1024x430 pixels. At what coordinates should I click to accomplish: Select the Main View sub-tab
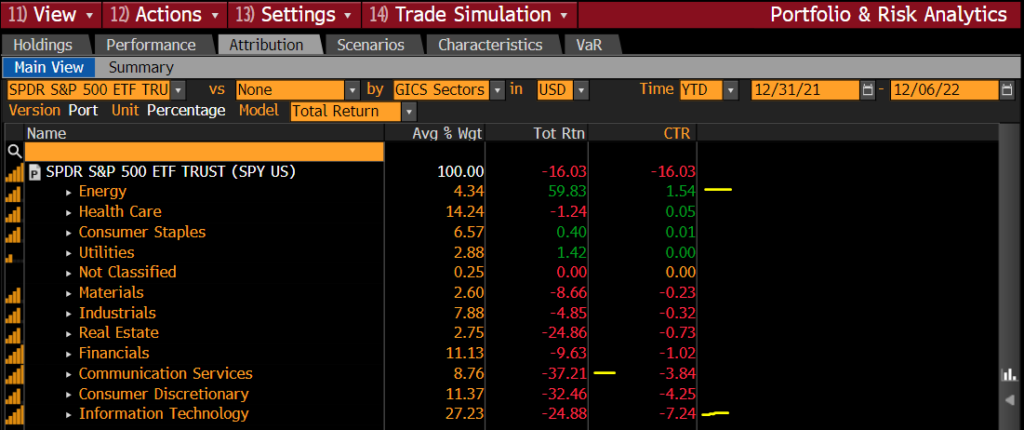tap(49, 67)
